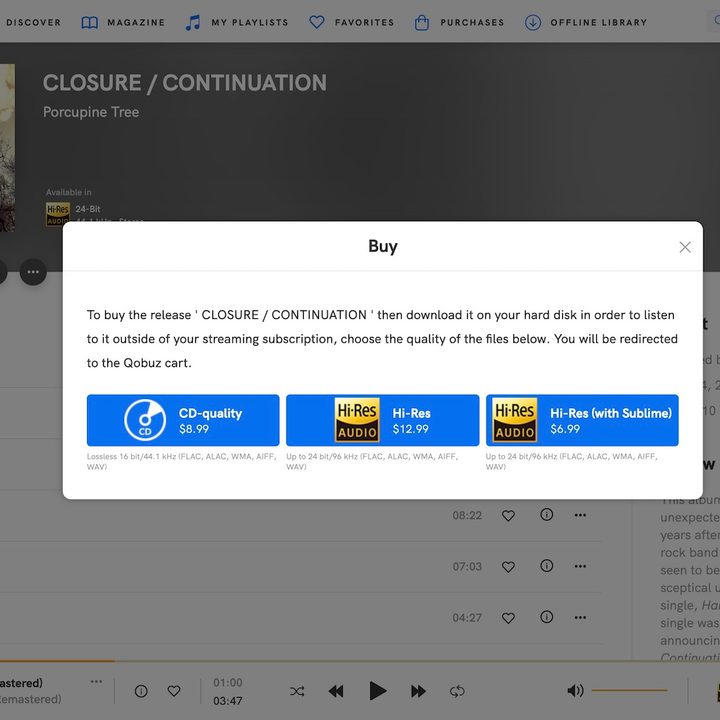
Task: Click the Porcupine Tree artist name
Action: (x=91, y=112)
